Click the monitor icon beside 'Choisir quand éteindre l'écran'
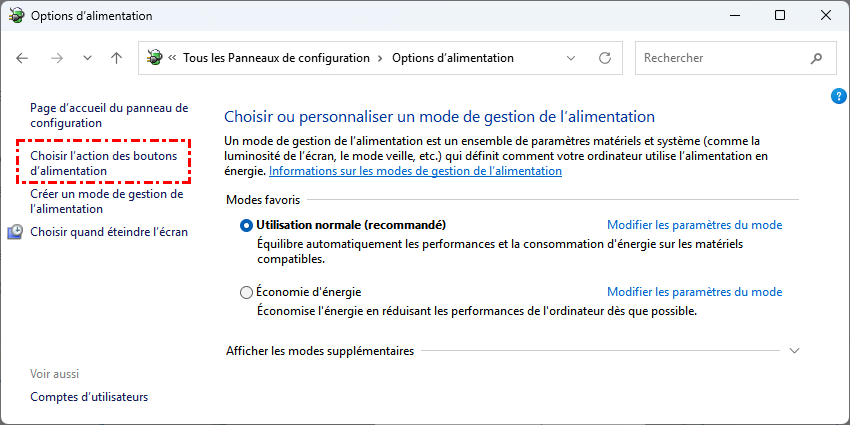This screenshot has height=425, width=850. click(16, 232)
